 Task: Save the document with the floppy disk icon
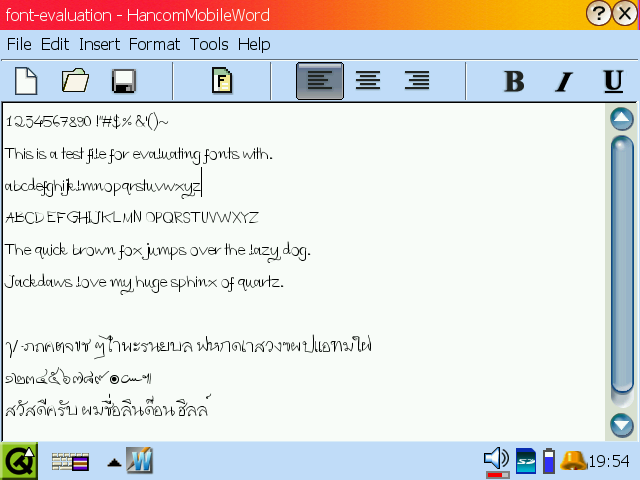124,80
